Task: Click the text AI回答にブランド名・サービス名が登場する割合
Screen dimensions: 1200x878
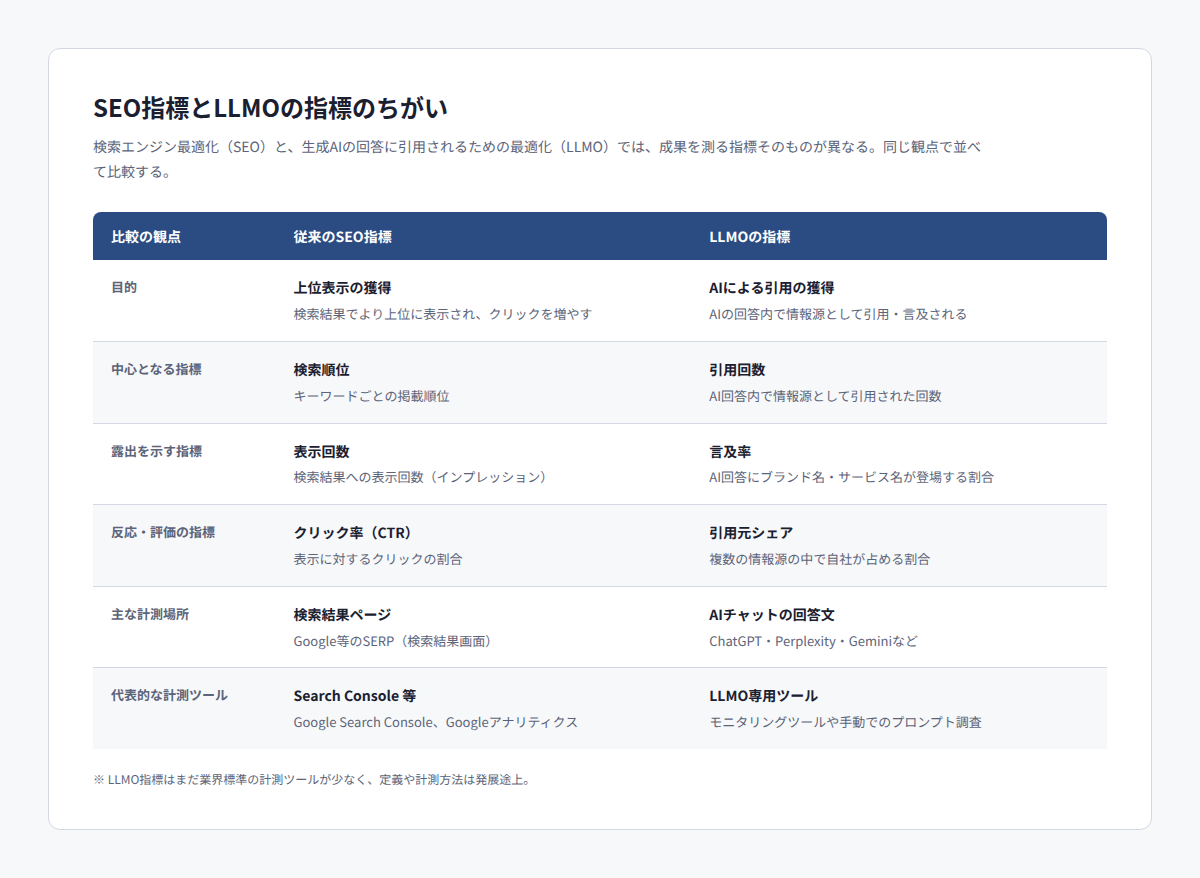Action: [851, 477]
